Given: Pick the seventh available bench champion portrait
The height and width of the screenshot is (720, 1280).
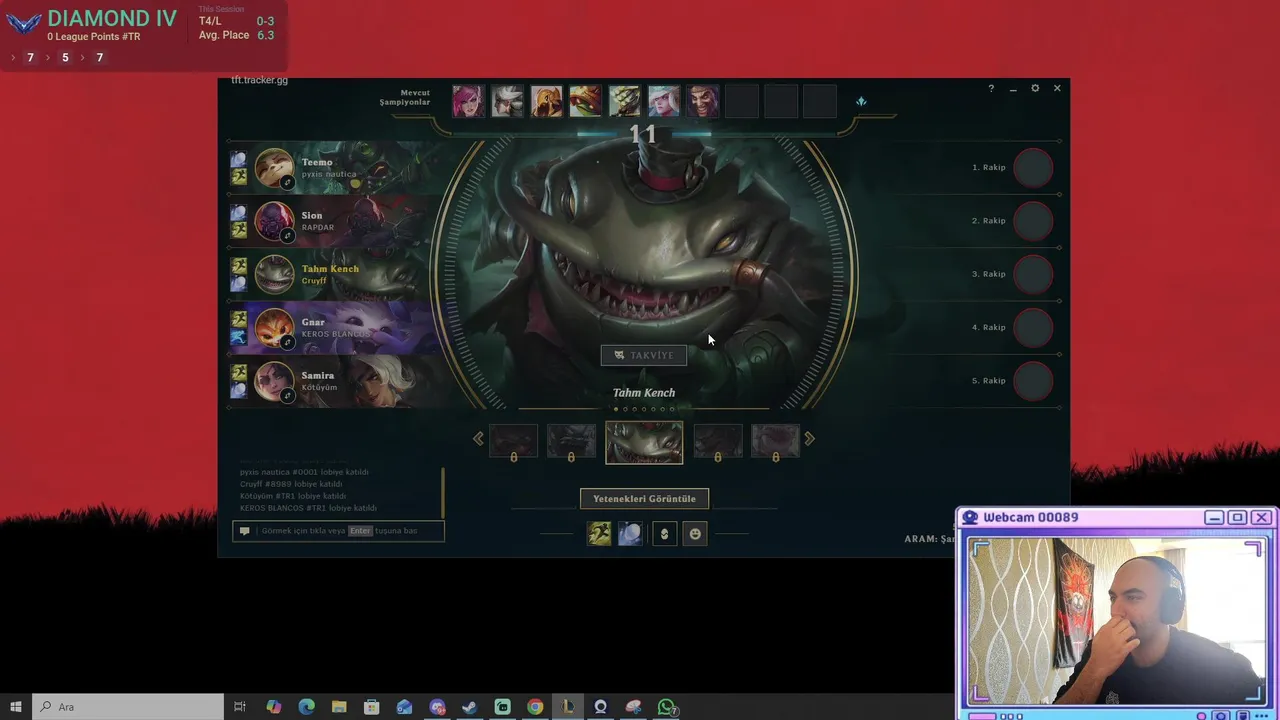Looking at the screenshot, I should click(x=702, y=101).
